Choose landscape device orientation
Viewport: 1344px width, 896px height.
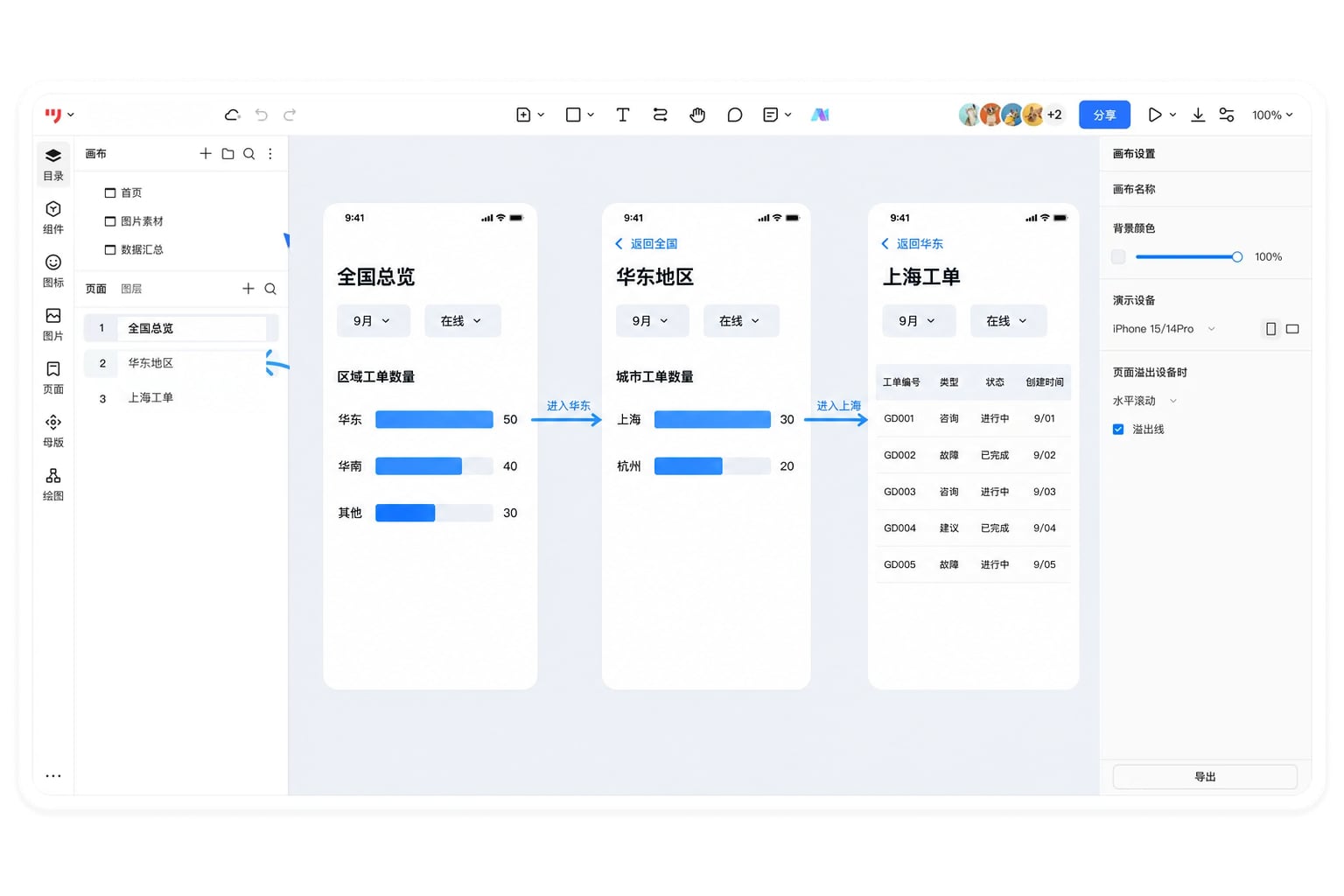tap(1292, 329)
